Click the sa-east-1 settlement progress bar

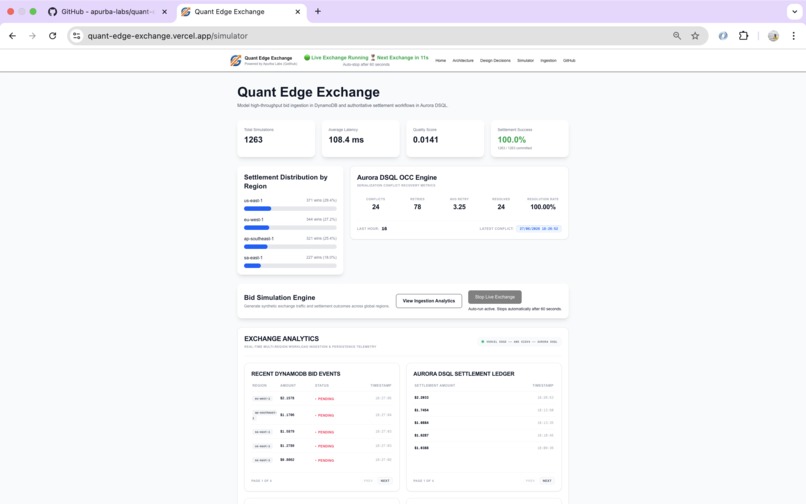tap(290, 266)
